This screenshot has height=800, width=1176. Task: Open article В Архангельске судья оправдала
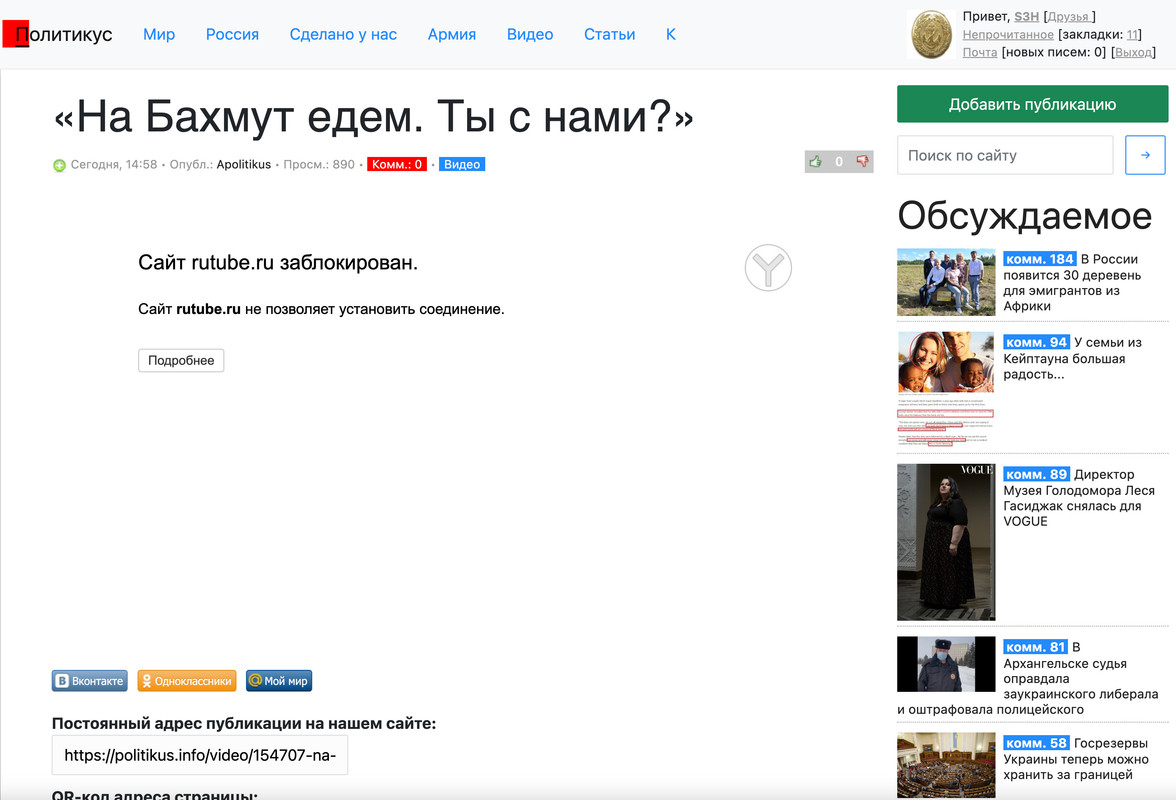point(1028,679)
